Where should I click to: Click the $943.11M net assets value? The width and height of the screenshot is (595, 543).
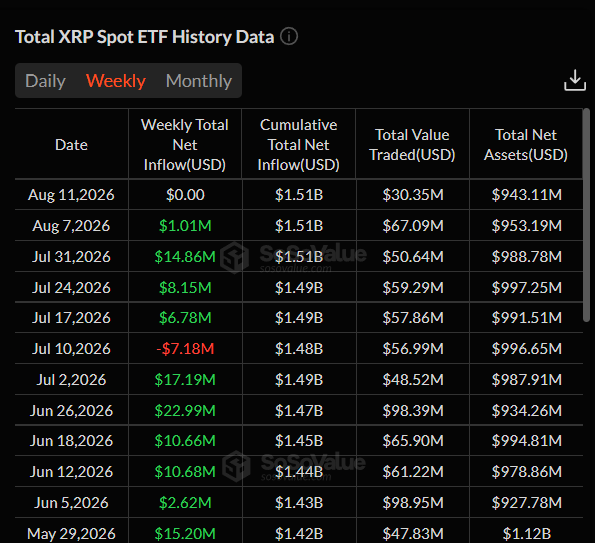tap(527, 195)
